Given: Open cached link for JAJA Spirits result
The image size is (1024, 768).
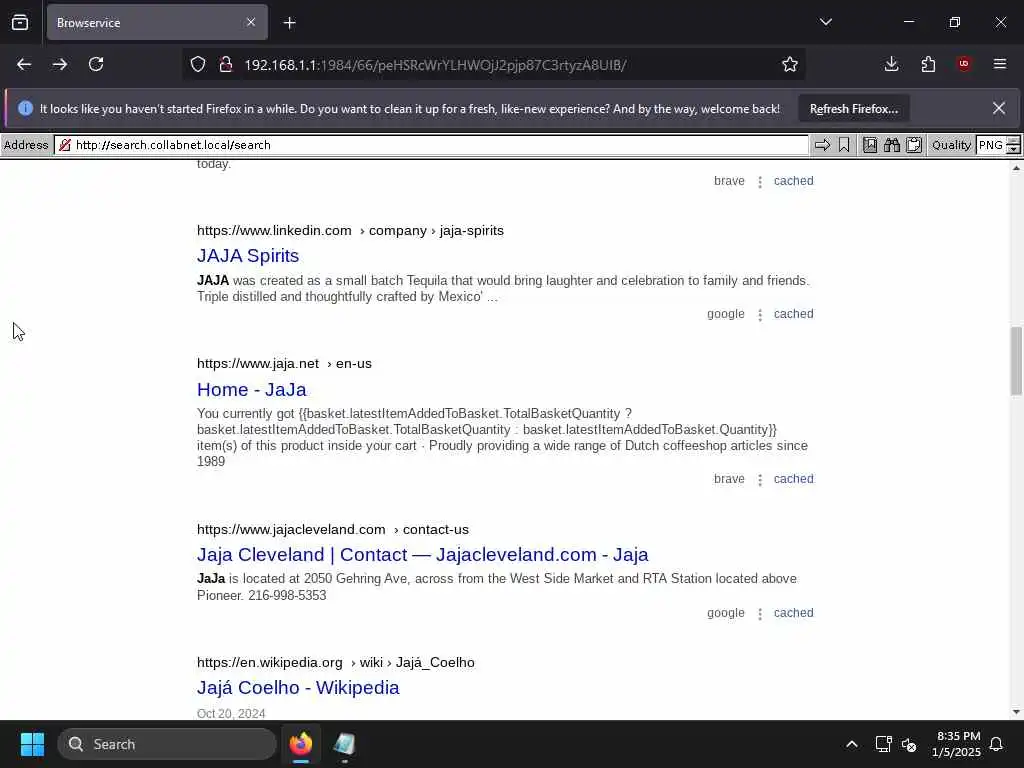Looking at the screenshot, I should [793, 314].
